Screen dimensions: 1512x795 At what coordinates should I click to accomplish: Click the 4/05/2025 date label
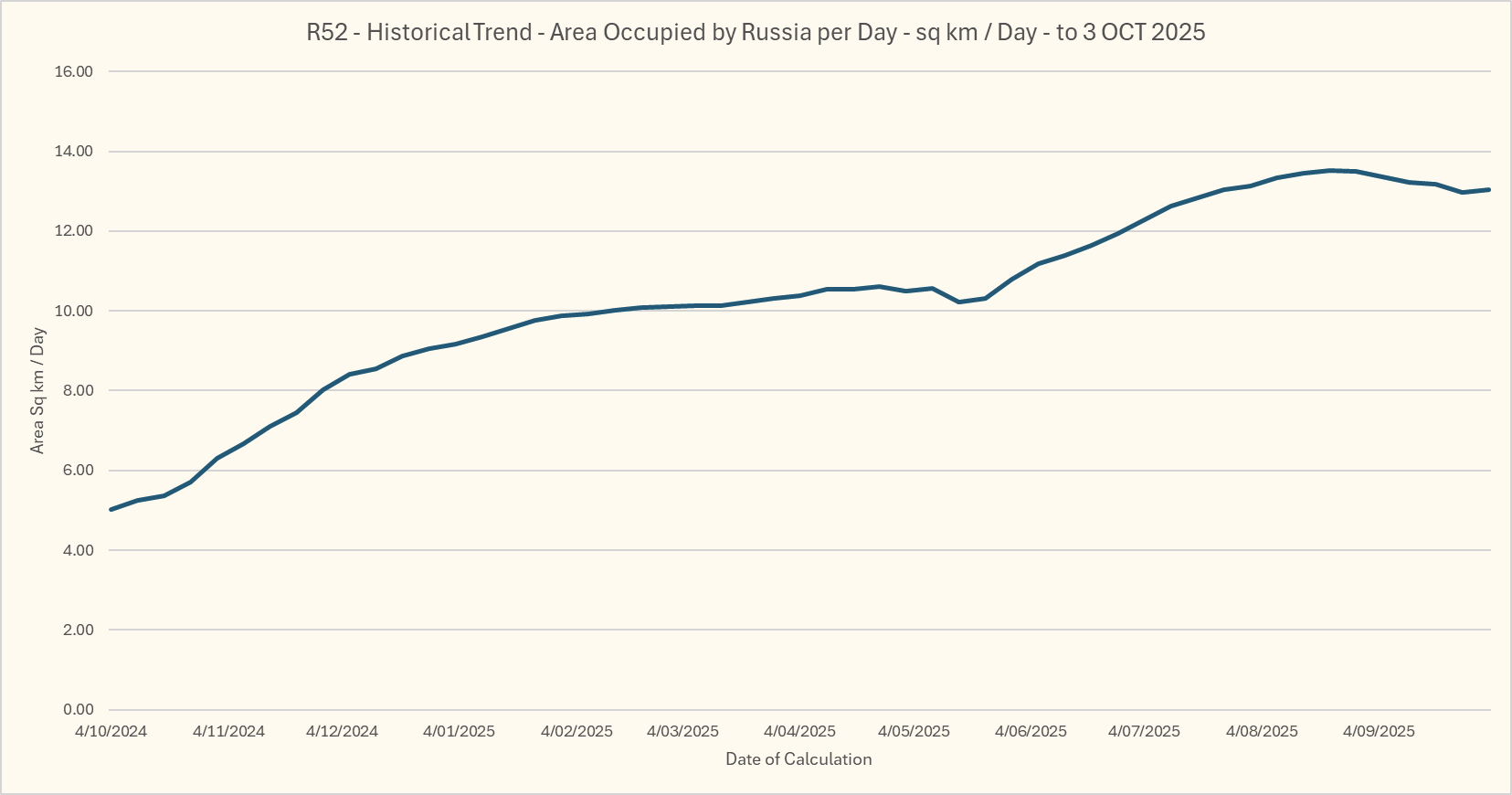coord(914,732)
